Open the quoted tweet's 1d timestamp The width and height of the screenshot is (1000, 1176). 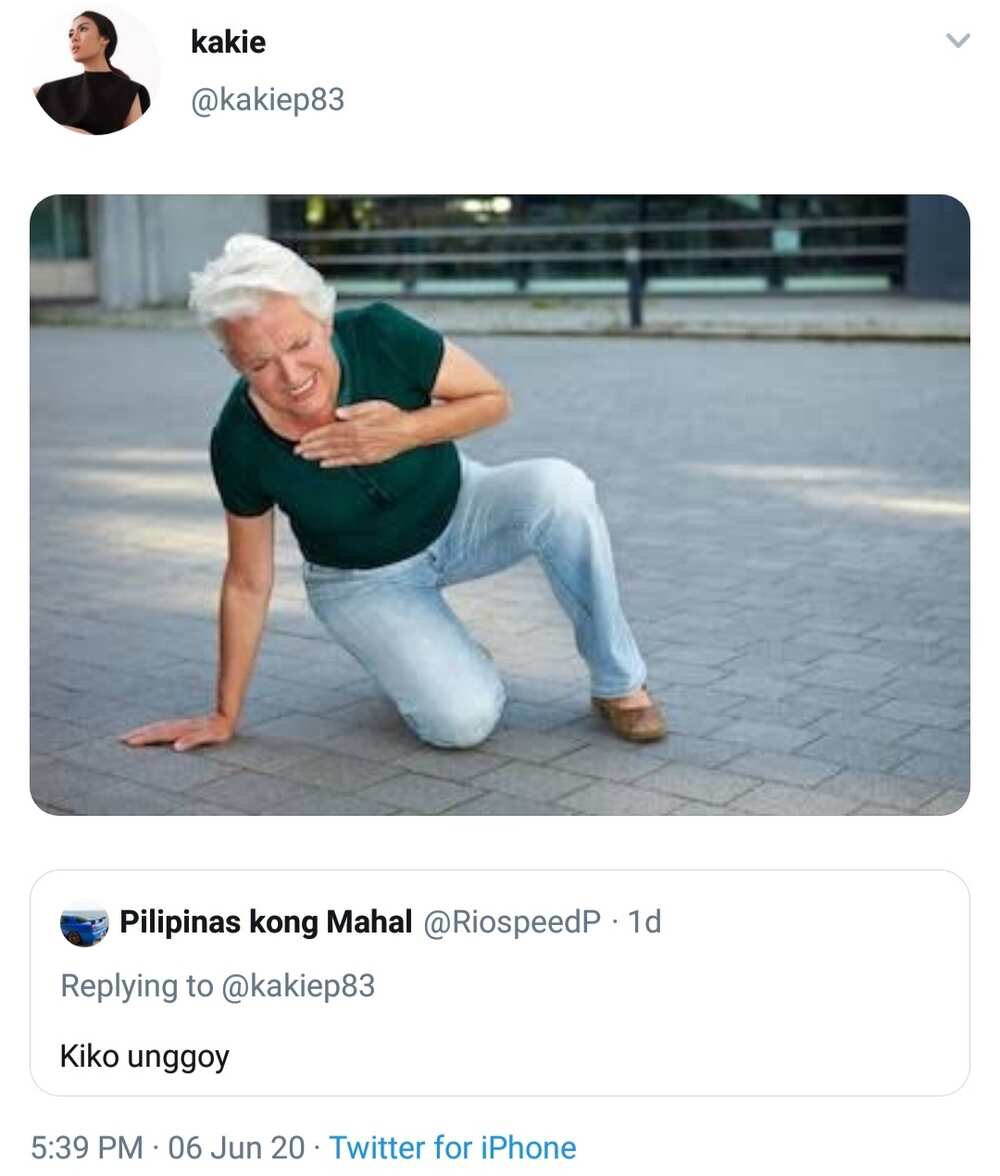(644, 922)
